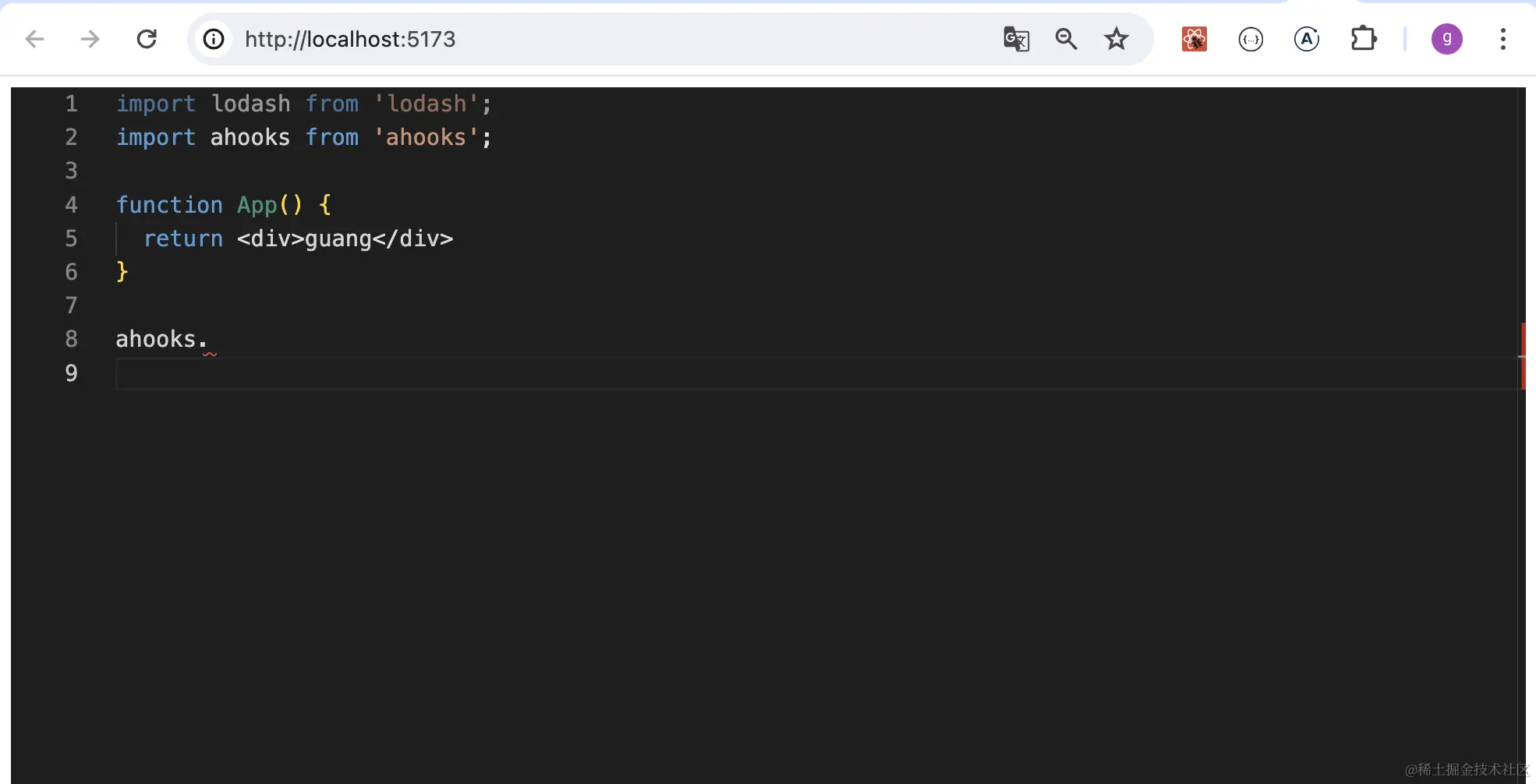Click the closing brace on line 6
The height and width of the screenshot is (784, 1536).
pyautogui.click(x=122, y=272)
